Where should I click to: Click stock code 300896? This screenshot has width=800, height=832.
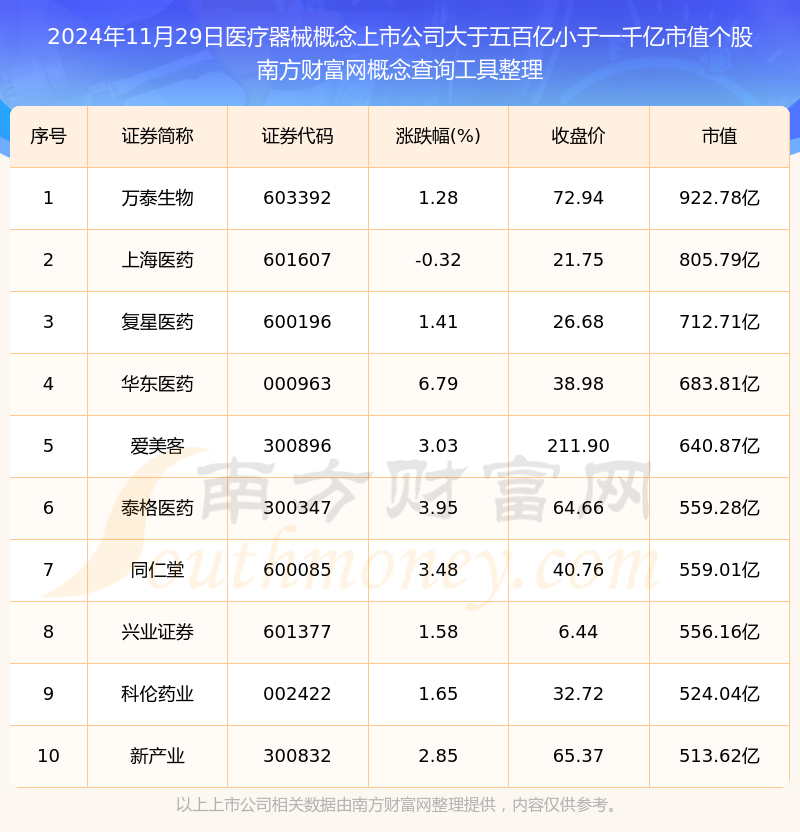coord(297,446)
